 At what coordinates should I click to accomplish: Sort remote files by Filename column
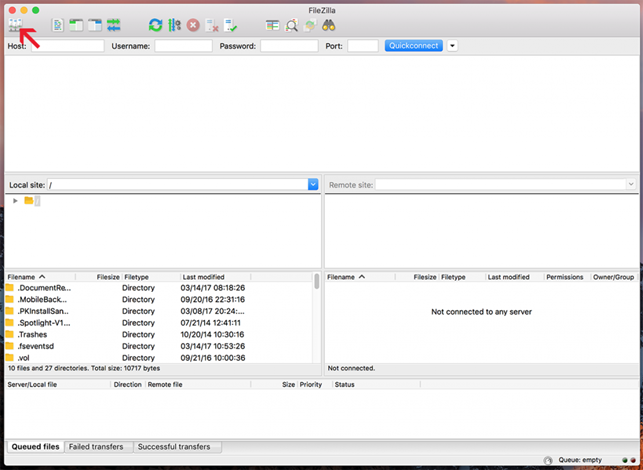point(360,277)
